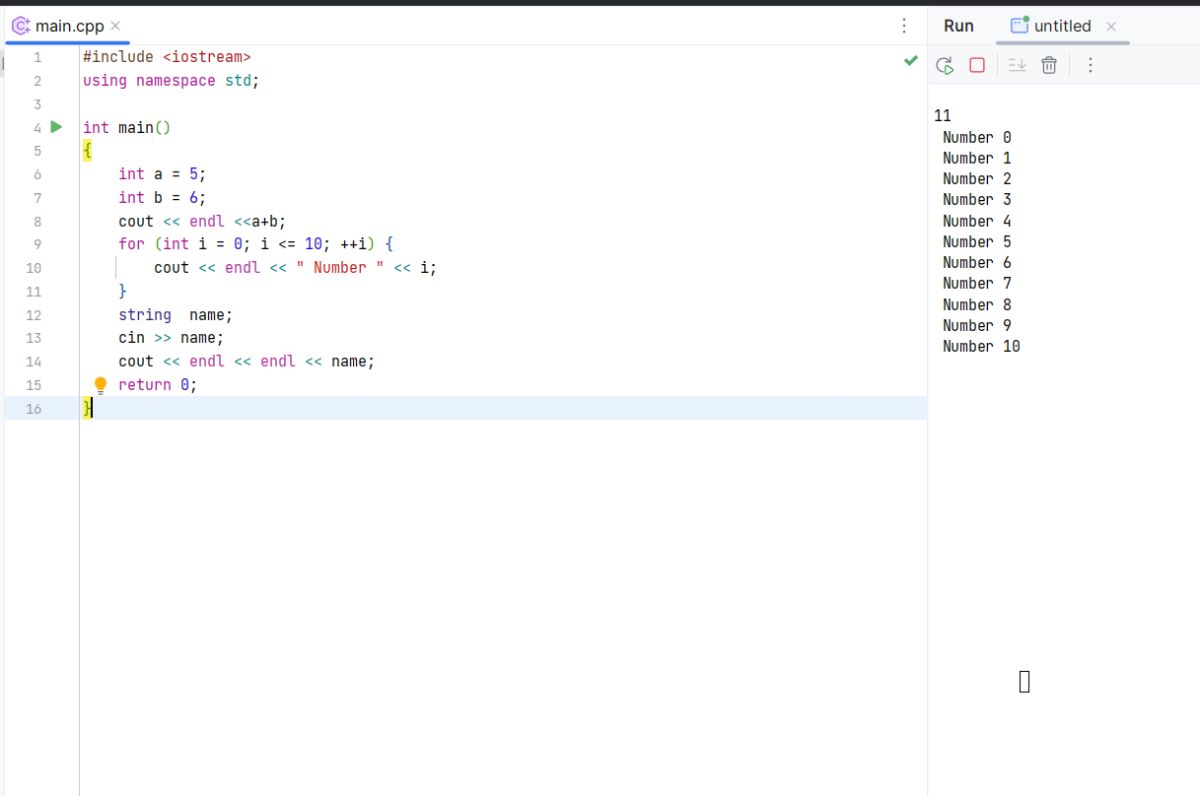Close the main.cpp tab

point(116,26)
